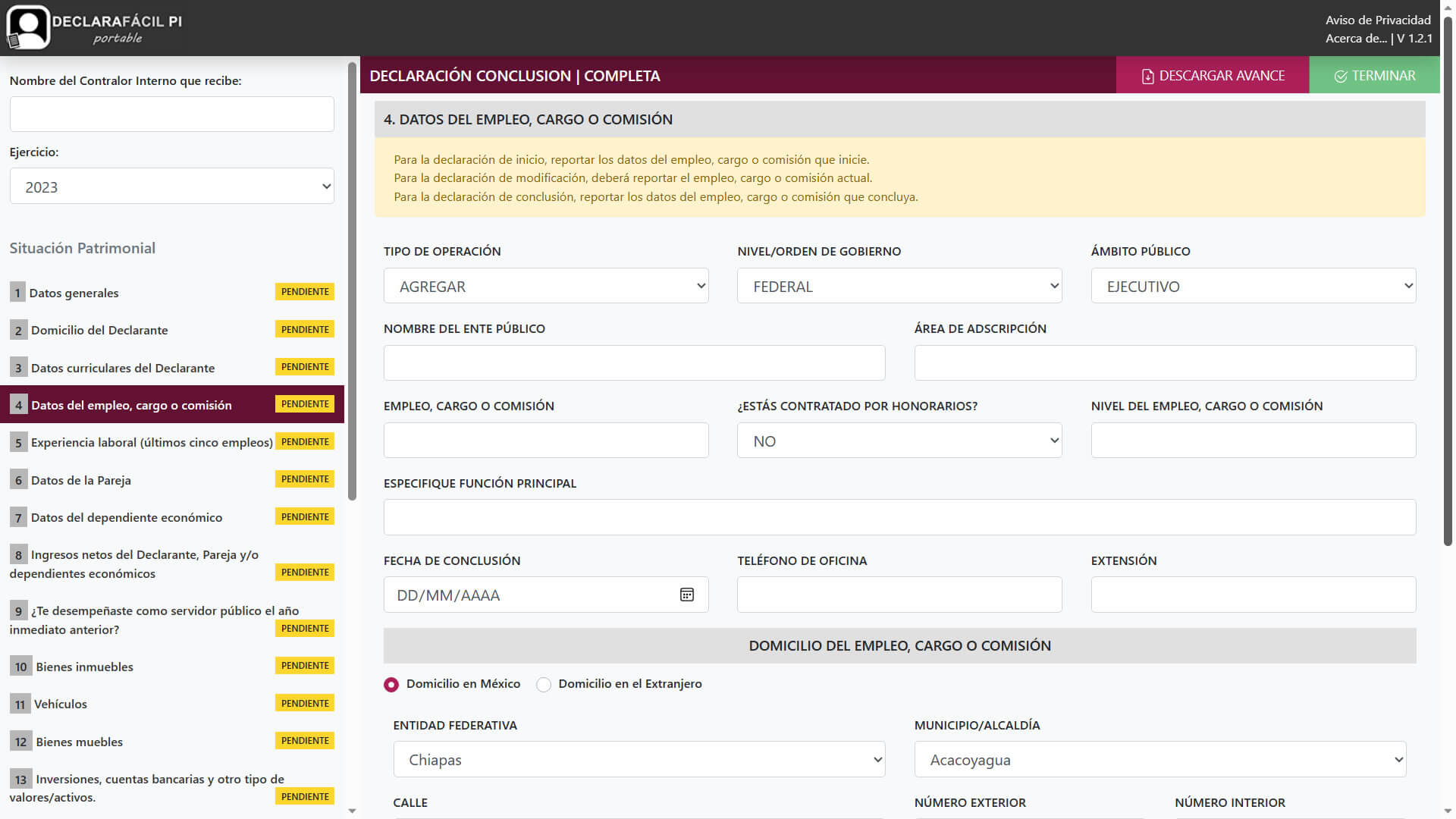Go to section 6 Datos de la Pareja
1456x819 pixels.
coord(172,479)
